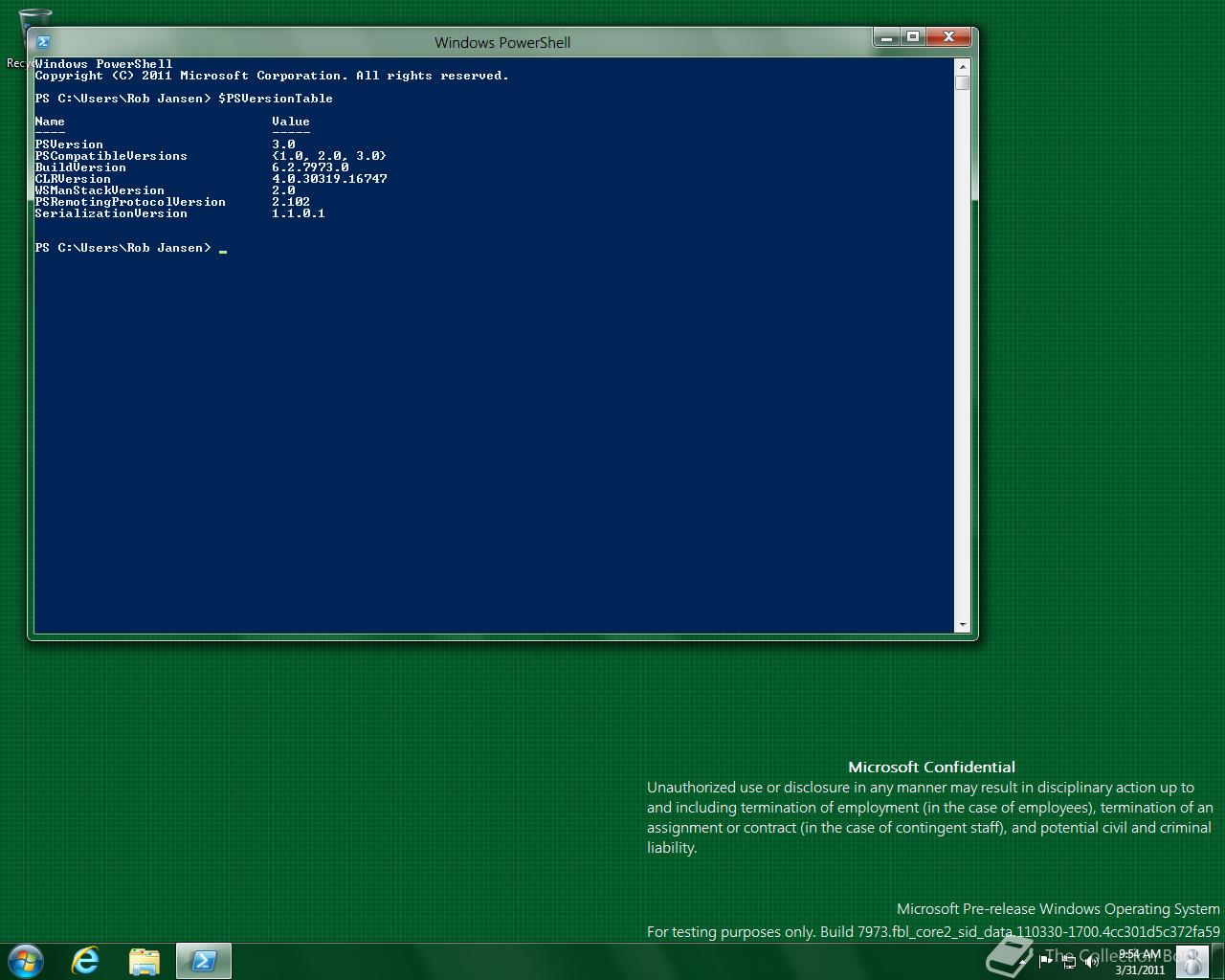Click the SerializationVersion value 1.1.0.1

coord(299,213)
